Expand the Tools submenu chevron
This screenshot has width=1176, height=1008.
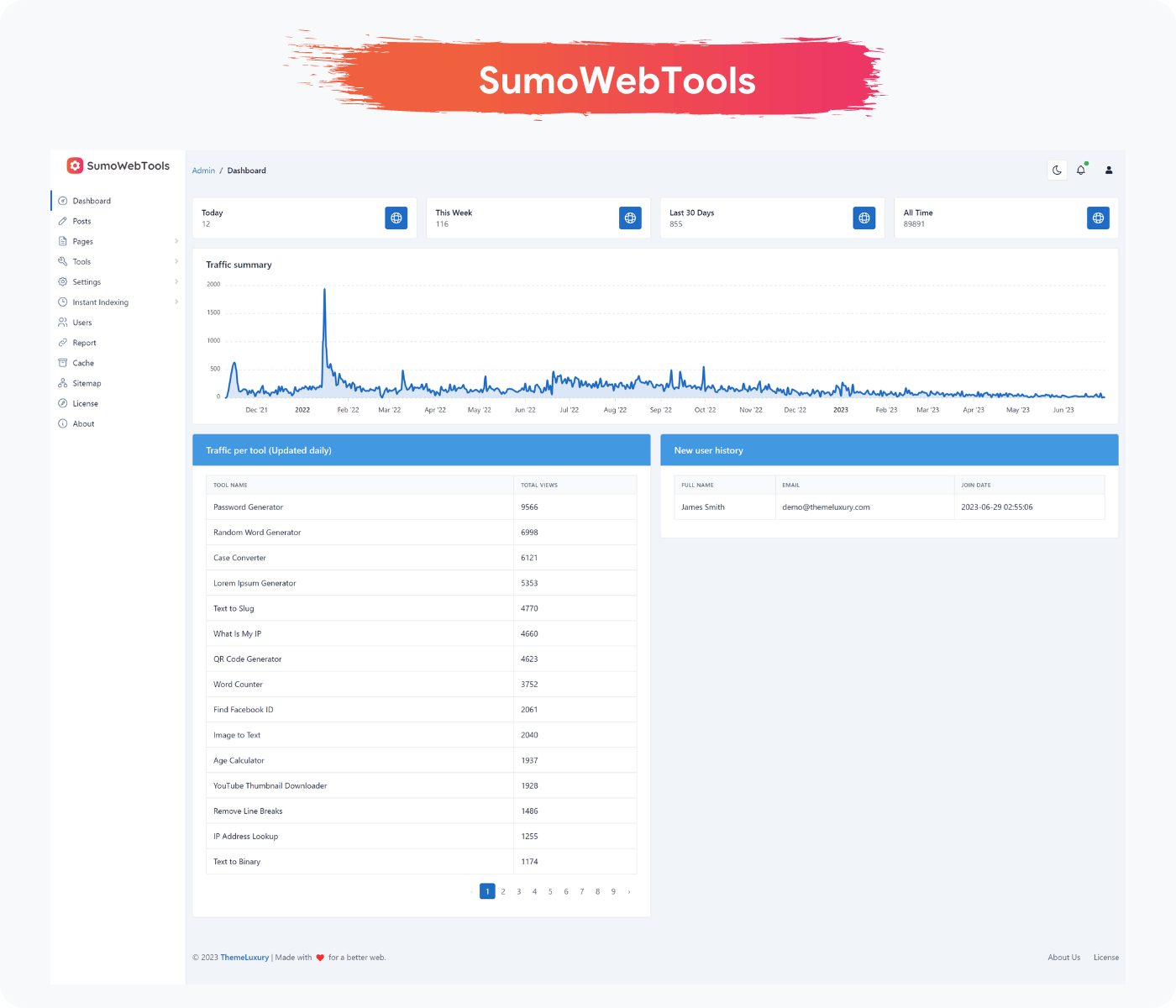pos(176,261)
